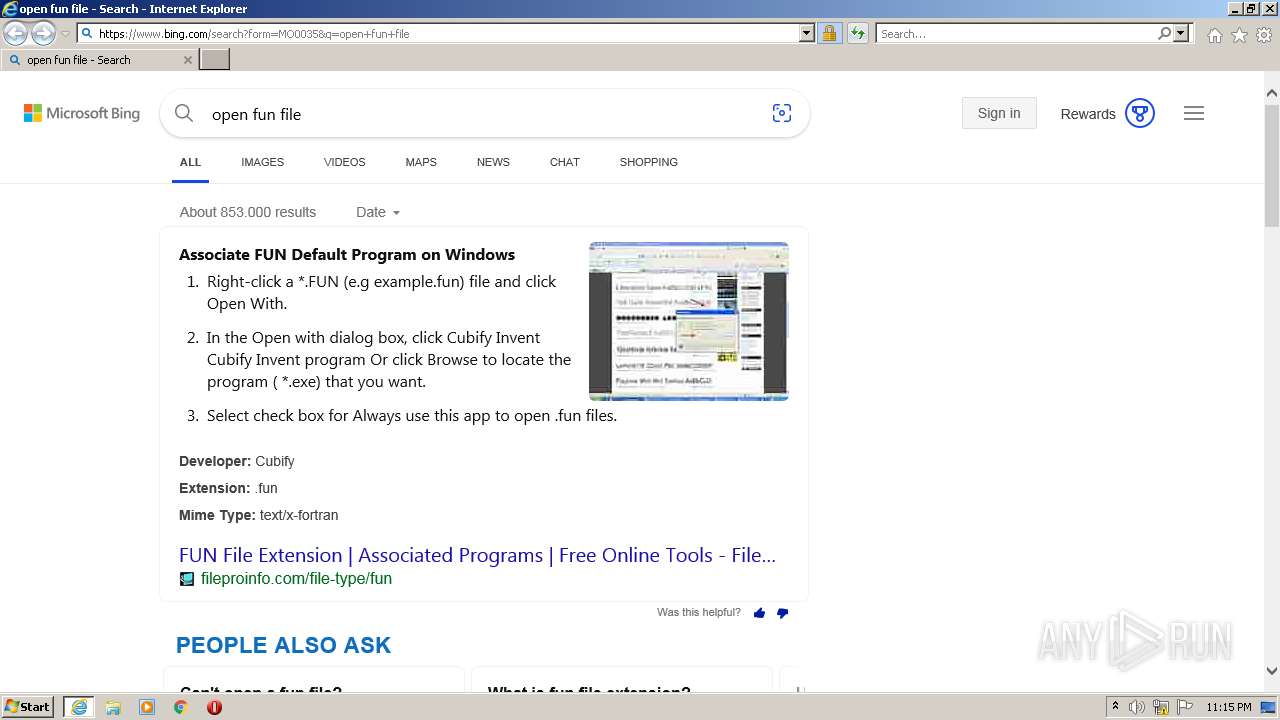Switch to the MAPS tab
The width and height of the screenshot is (1280, 720).
point(421,162)
